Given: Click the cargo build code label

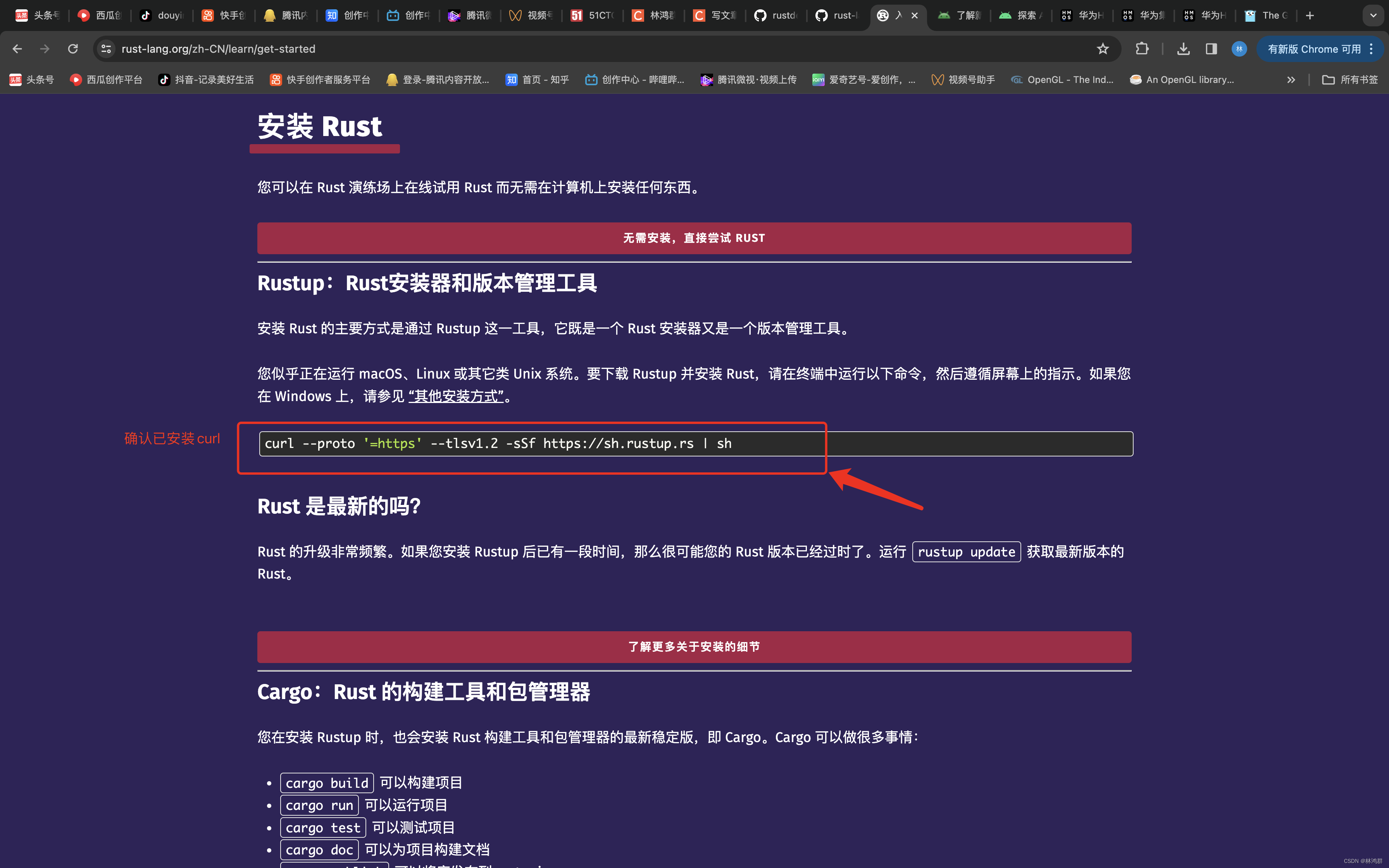Looking at the screenshot, I should [x=327, y=782].
